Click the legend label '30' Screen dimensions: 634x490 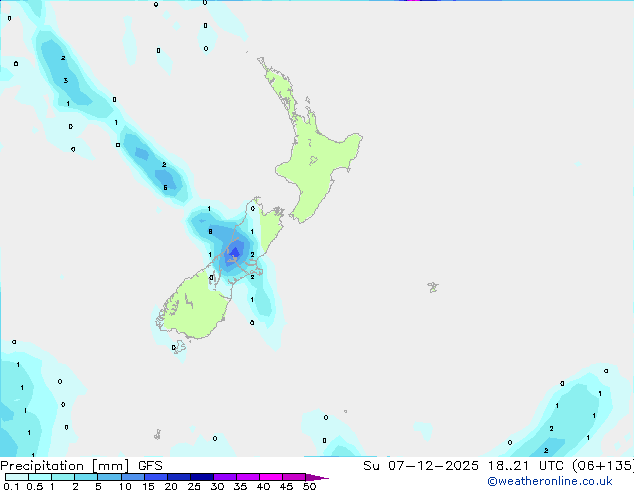point(217,486)
